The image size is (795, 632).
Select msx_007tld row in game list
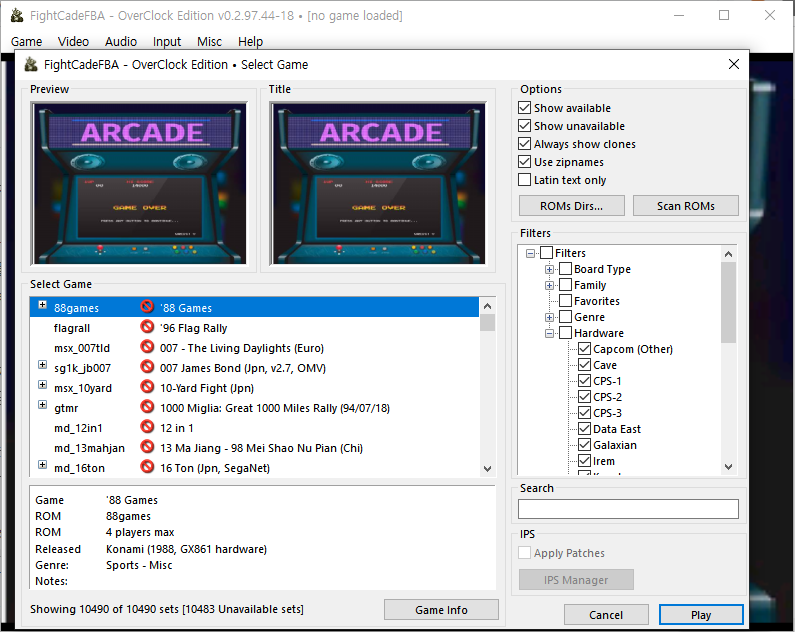pyautogui.click(x=254, y=348)
